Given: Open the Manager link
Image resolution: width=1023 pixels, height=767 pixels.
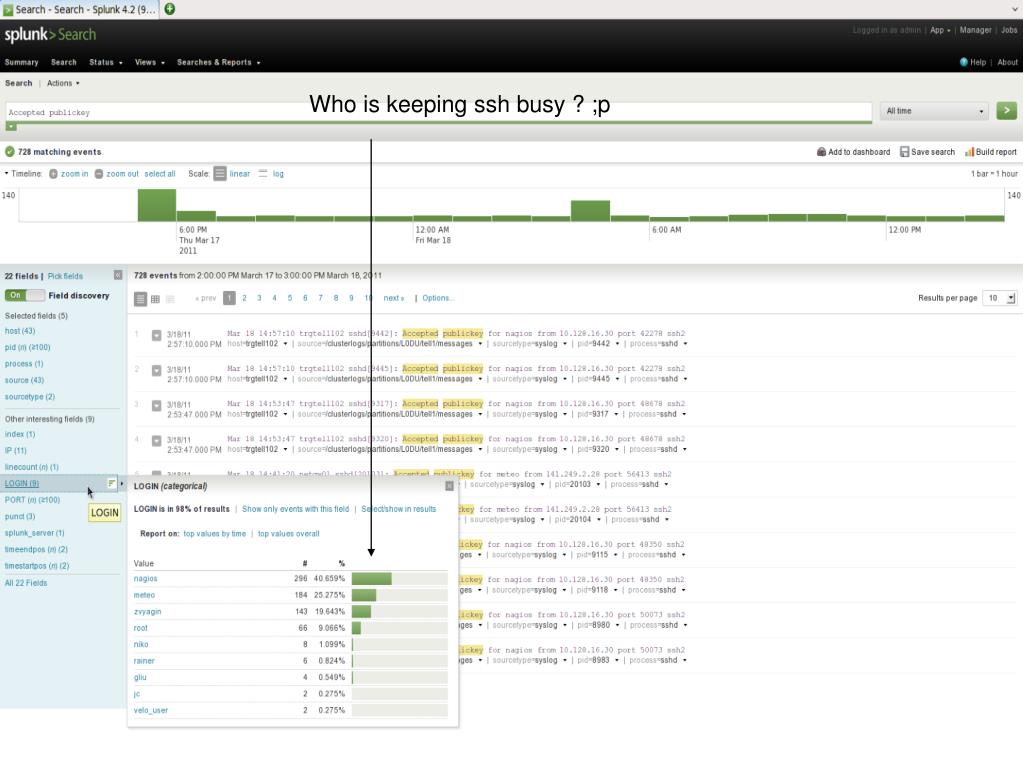Looking at the screenshot, I should click(975, 30).
